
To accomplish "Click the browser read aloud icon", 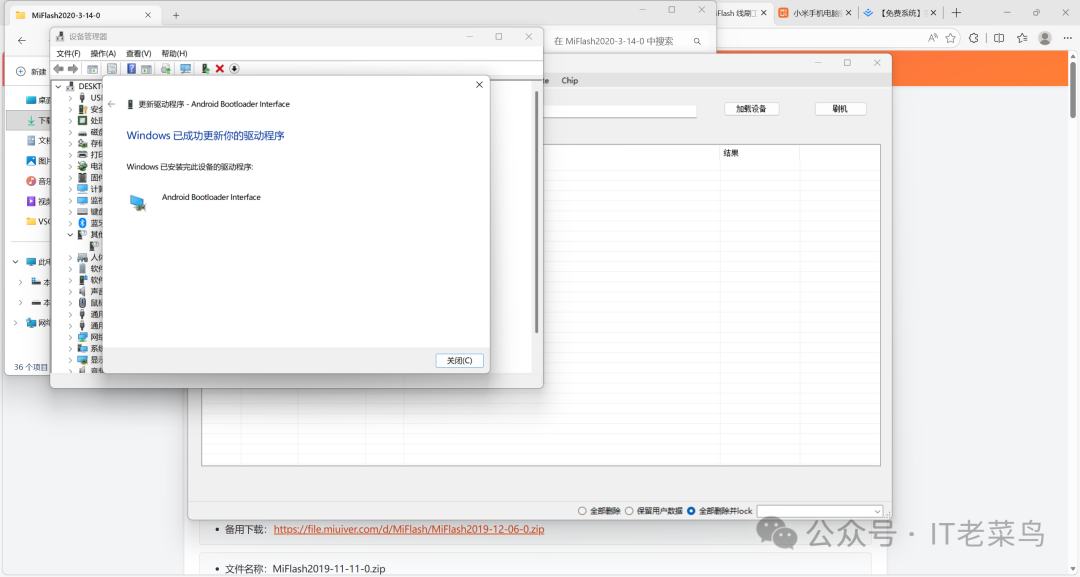I will point(933,39).
